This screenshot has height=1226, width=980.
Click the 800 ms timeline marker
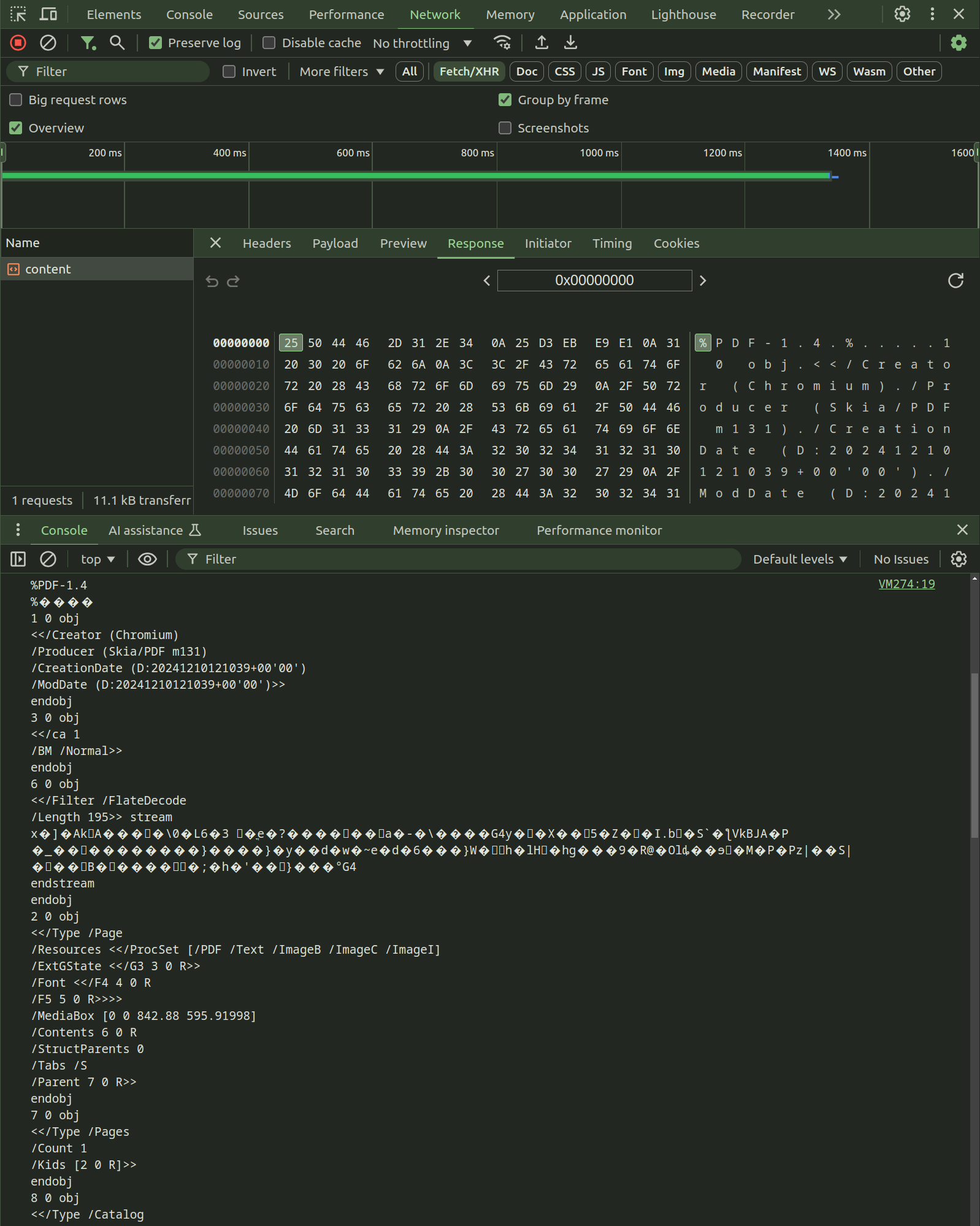click(x=477, y=153)
